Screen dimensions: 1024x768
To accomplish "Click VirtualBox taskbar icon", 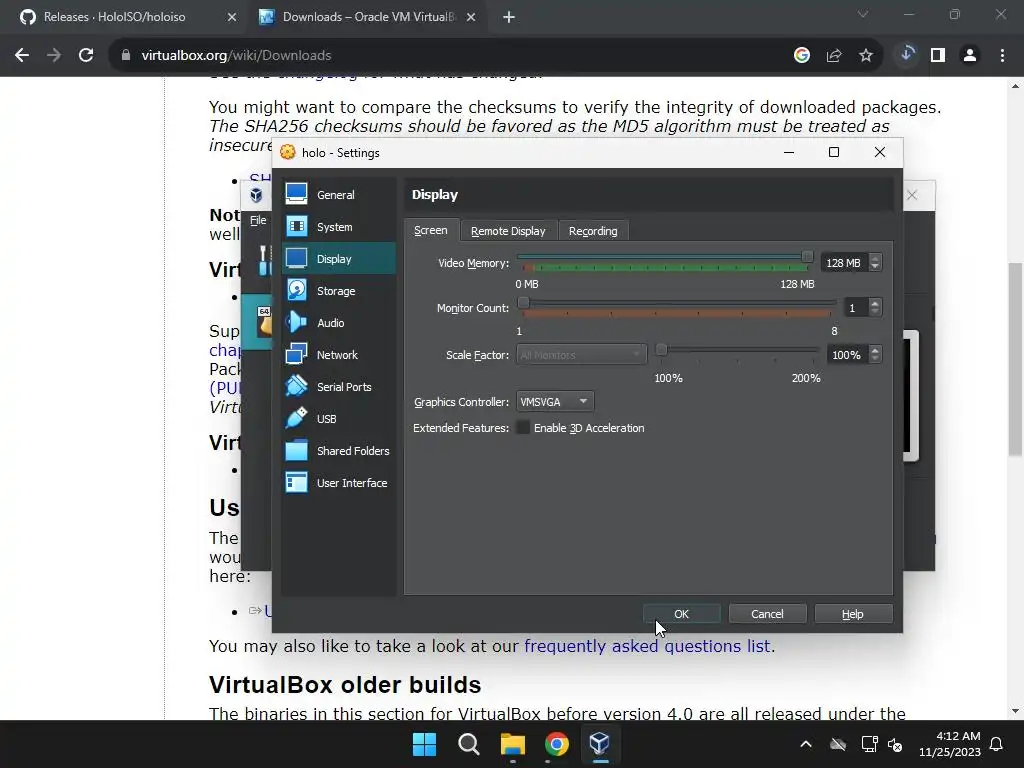I will pos(600,744).
